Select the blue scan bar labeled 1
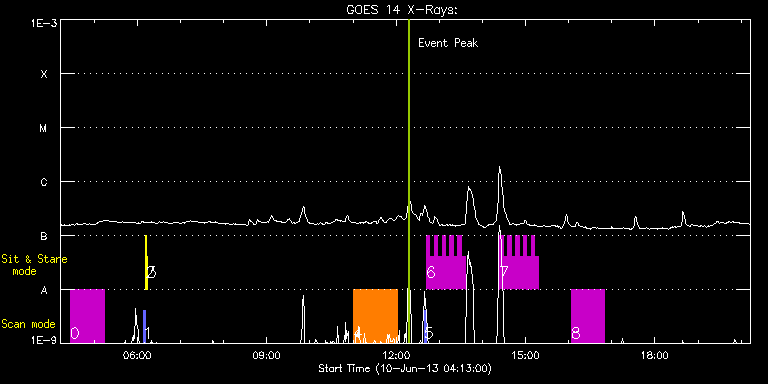 144,326
